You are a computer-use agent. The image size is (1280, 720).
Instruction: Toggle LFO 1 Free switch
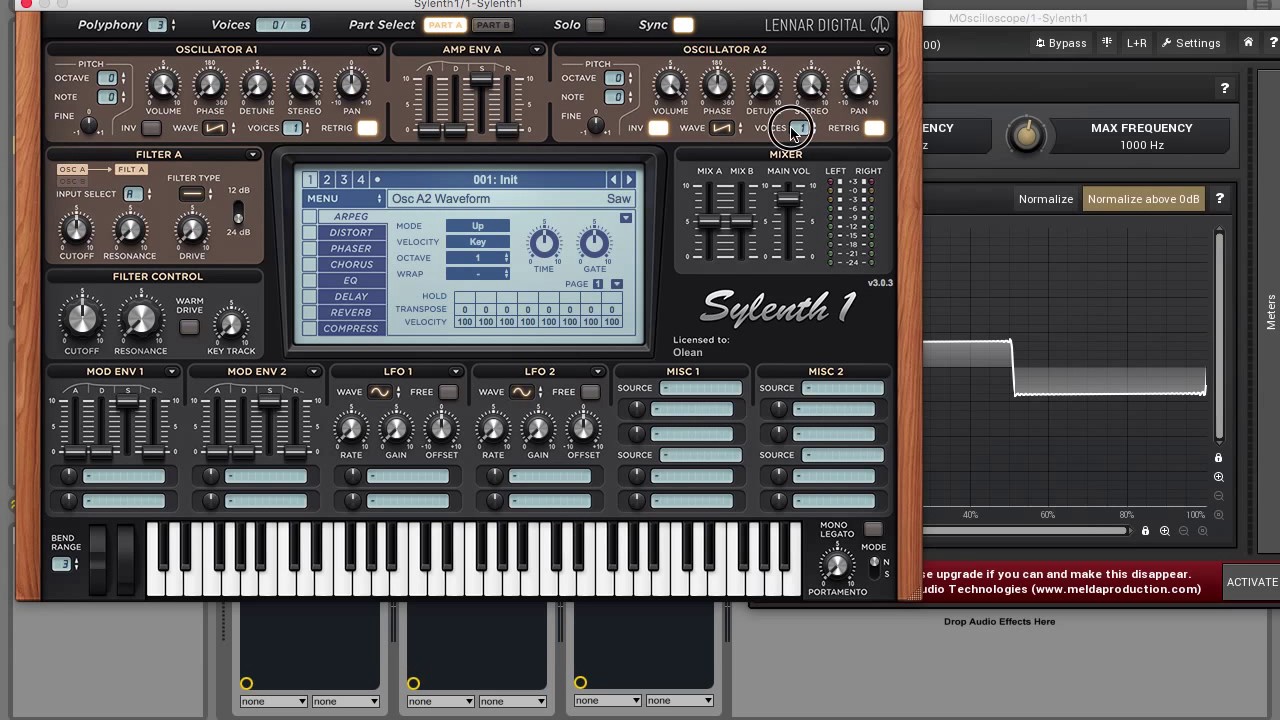(x=448, y=392)
